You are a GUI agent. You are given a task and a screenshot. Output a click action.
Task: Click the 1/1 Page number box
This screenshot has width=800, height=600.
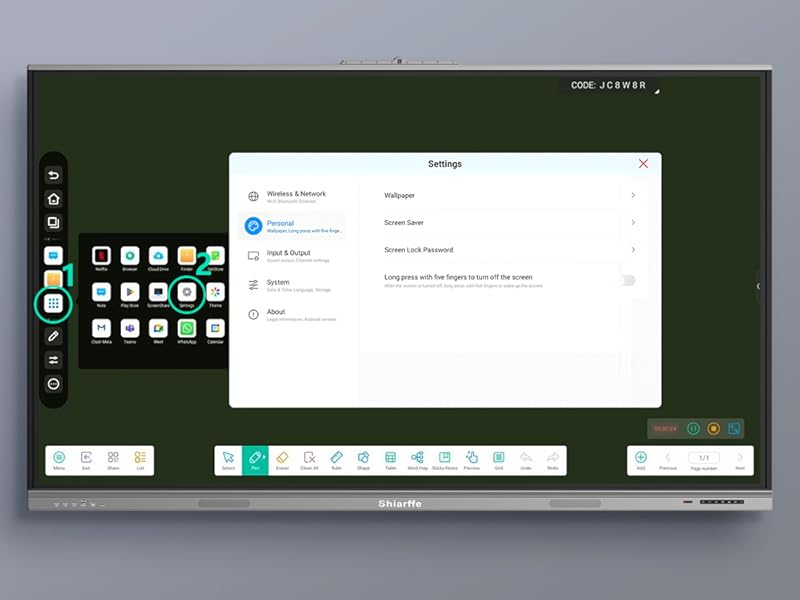coord(704,458)
